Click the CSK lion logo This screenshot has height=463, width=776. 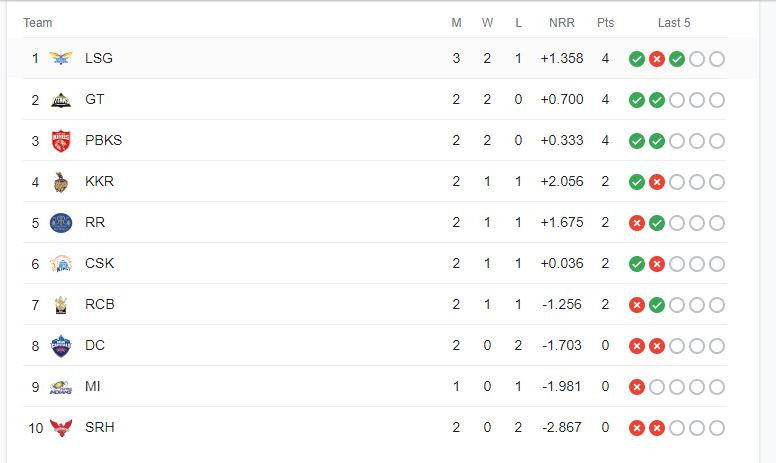tap(61, 264)
